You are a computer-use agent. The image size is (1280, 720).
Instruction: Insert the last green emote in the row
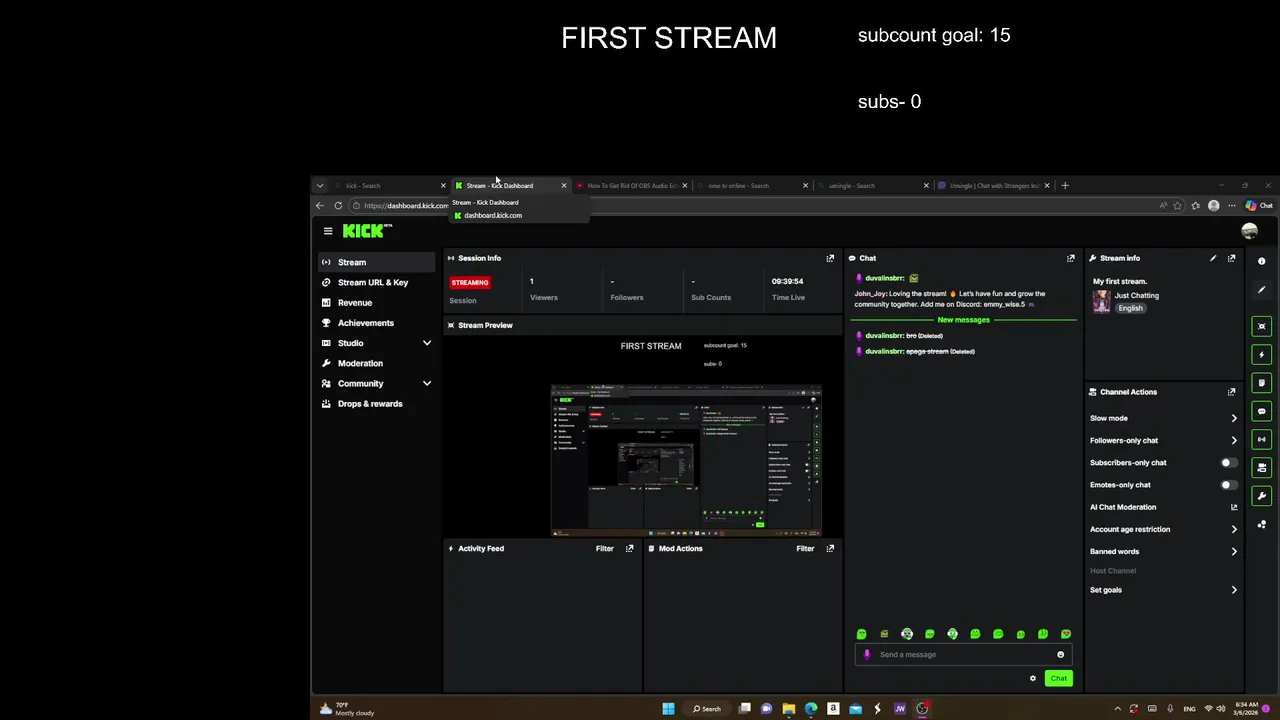(1066, 634)
